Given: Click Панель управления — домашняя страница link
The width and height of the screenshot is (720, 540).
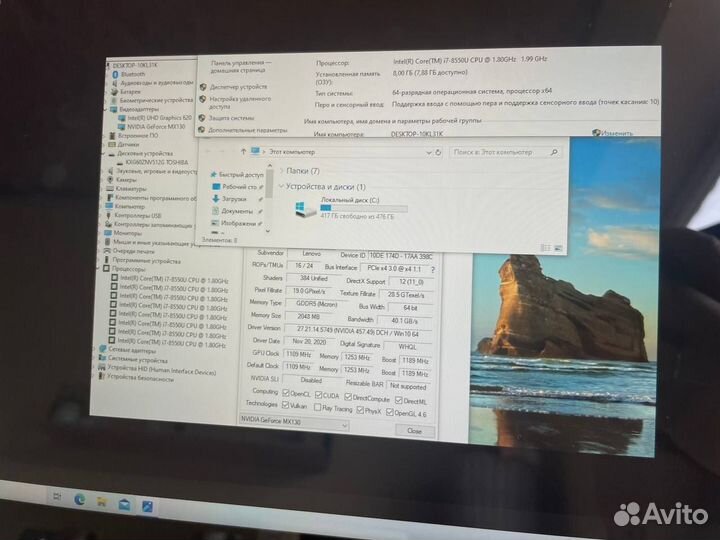Looking at the screenshot, I should click(x=241, y=67).
